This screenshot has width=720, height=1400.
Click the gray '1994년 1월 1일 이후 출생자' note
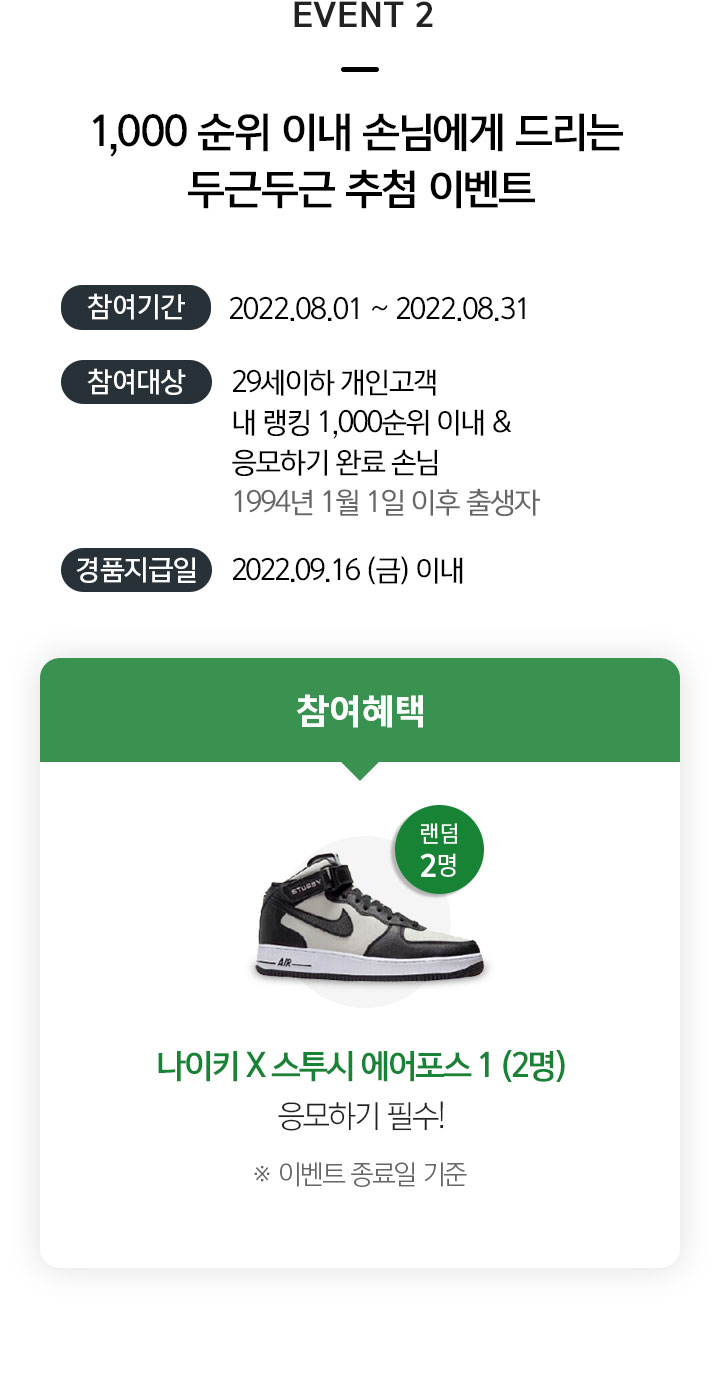[x=385, y=502]
